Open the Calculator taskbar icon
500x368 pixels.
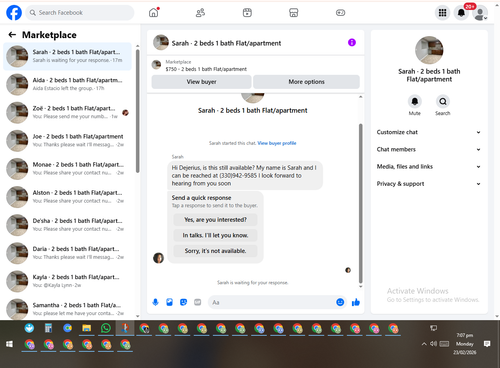click(48, 328)
